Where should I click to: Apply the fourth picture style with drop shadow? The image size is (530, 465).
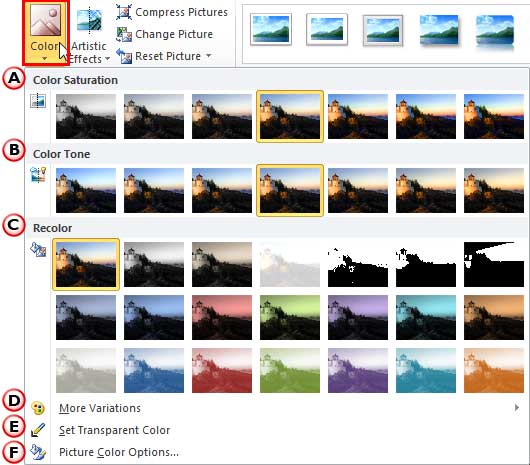point(439,30)
